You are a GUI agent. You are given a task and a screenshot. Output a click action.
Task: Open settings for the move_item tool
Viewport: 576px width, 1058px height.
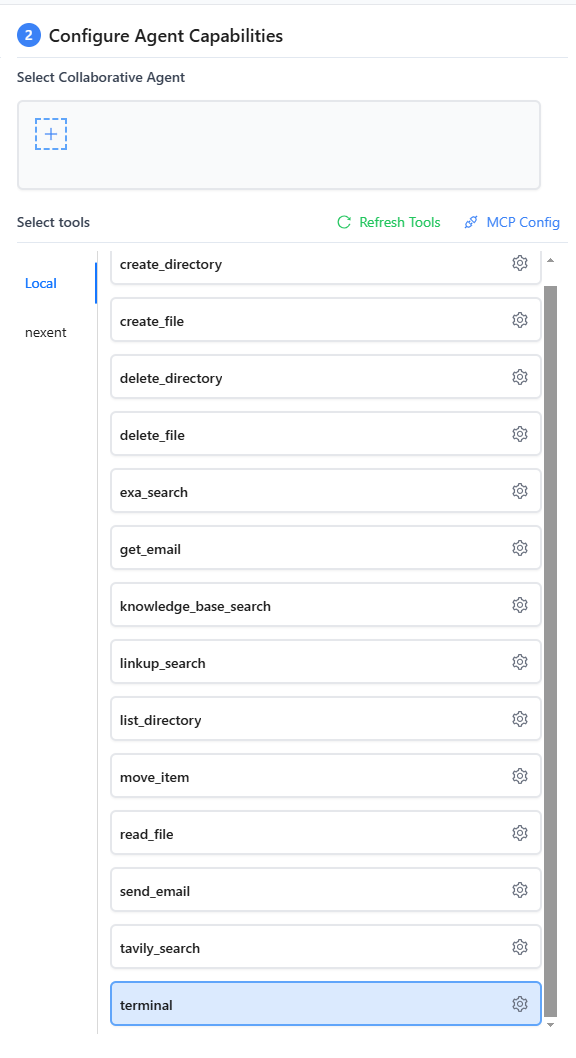519,775
